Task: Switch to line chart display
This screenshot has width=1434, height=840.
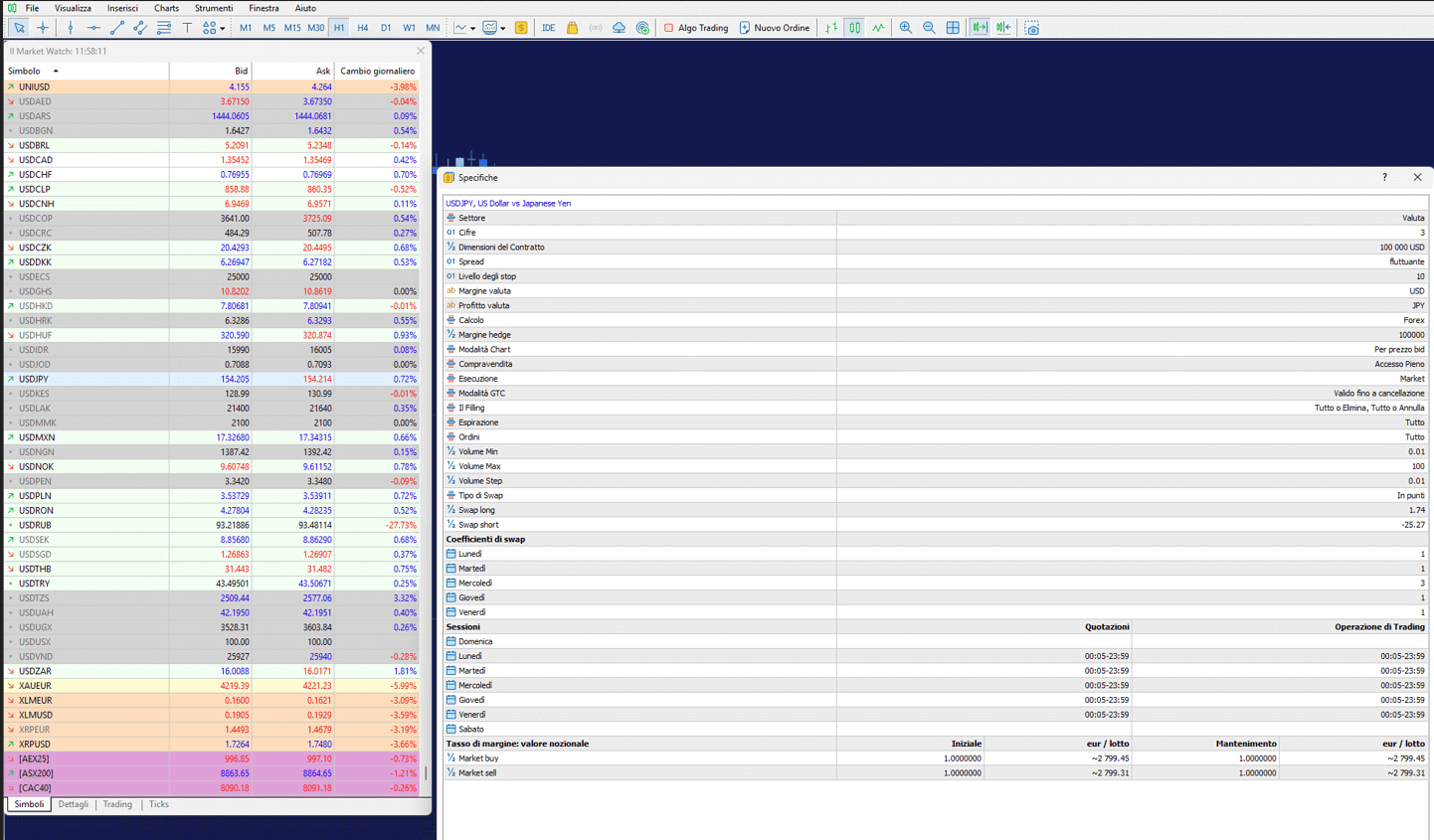Action: coord(878,28)
